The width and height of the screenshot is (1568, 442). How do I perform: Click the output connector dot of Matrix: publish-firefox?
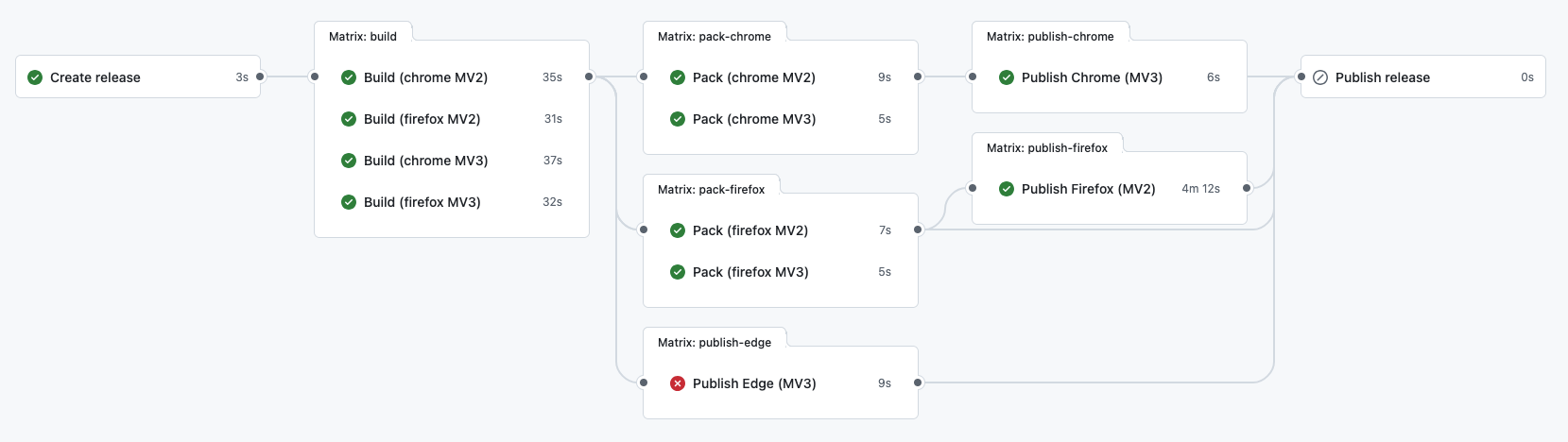tap(1247, 188)
